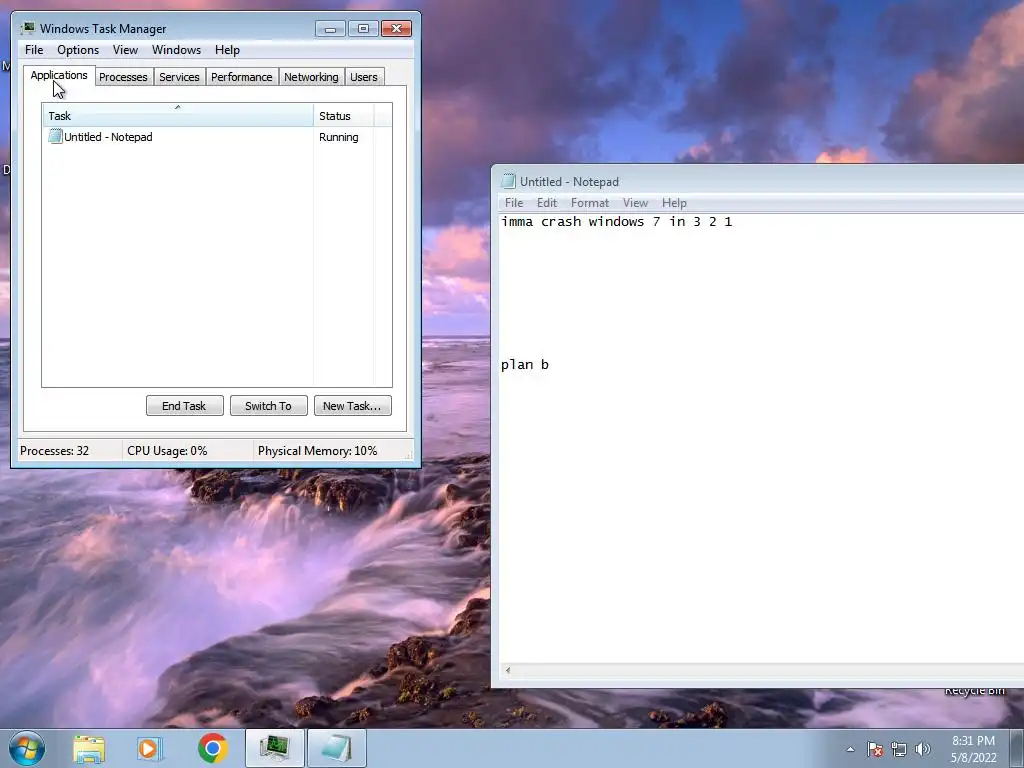Click the Running status cell
This screenshot has width=1024, height=768.
click(x=338, y=137)
